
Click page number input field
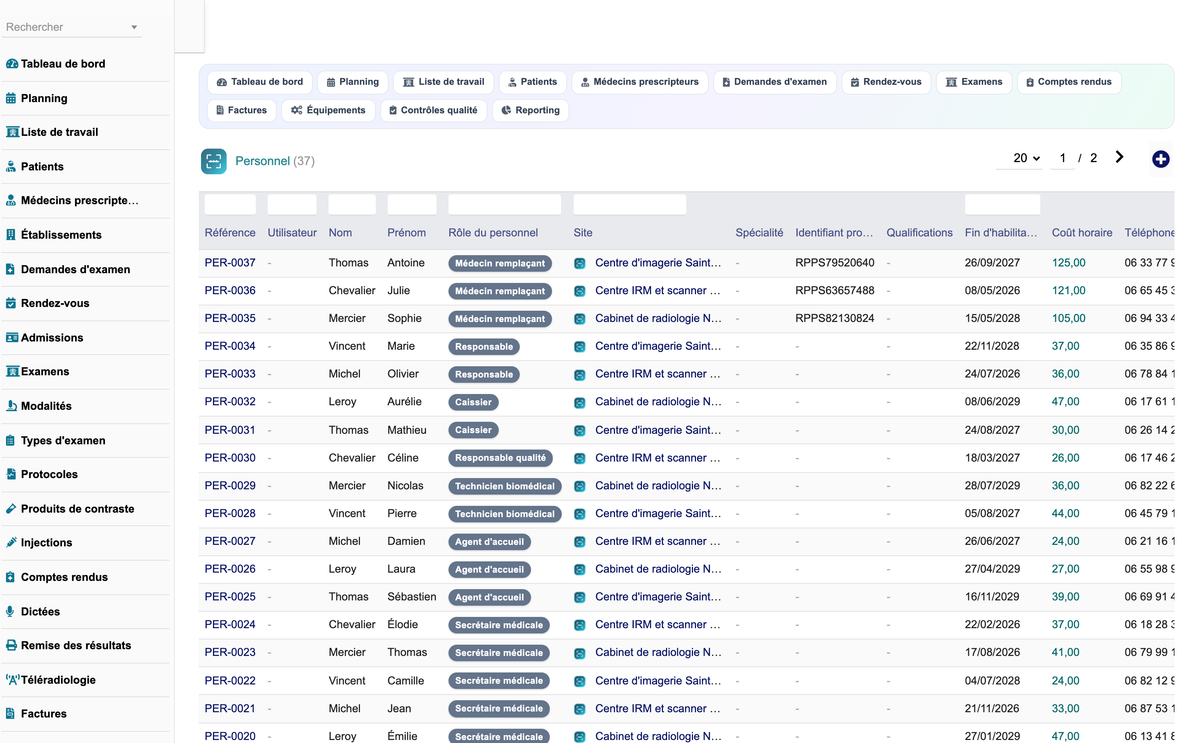1062,158
